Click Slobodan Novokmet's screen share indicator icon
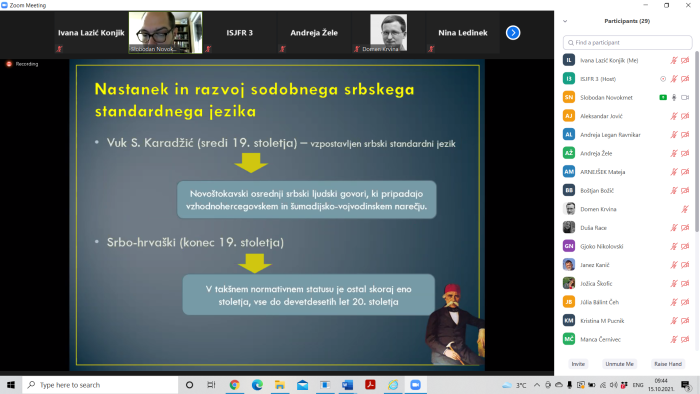Viewport: 700px width, 394px height. pyautogui.click(x=663, y=97)
